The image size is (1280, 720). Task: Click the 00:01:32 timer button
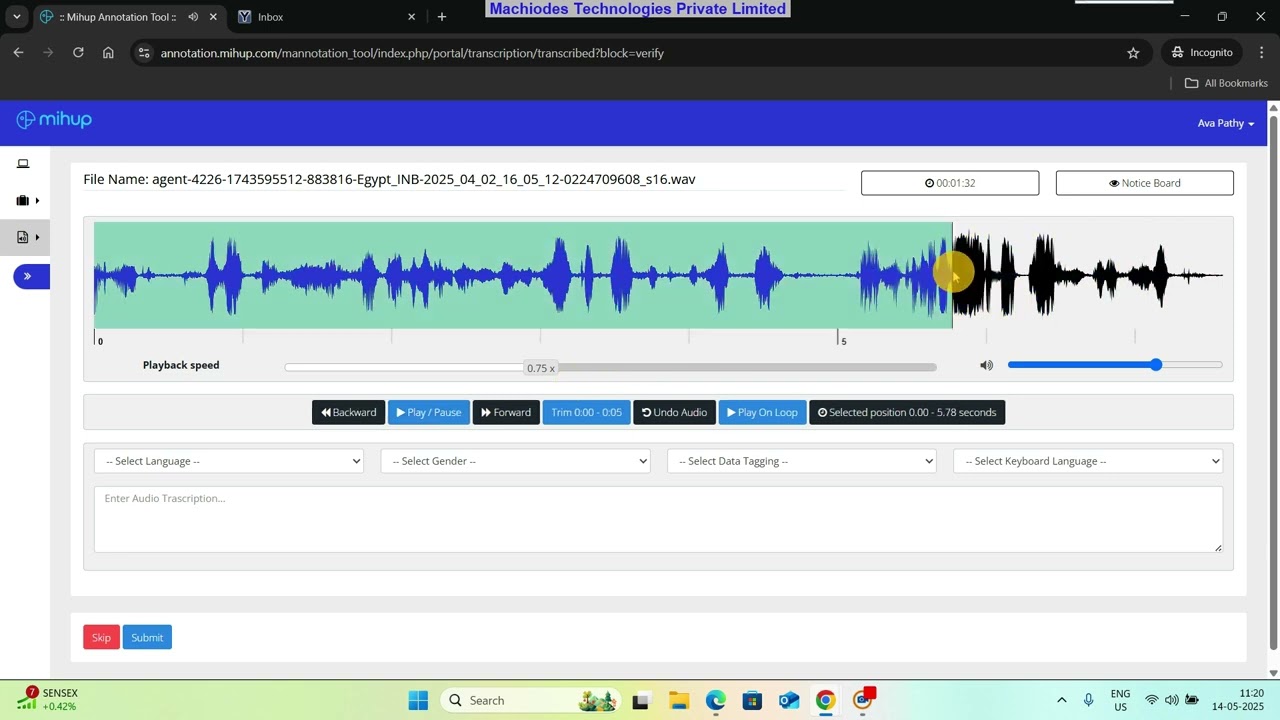(x=950, y=183)
